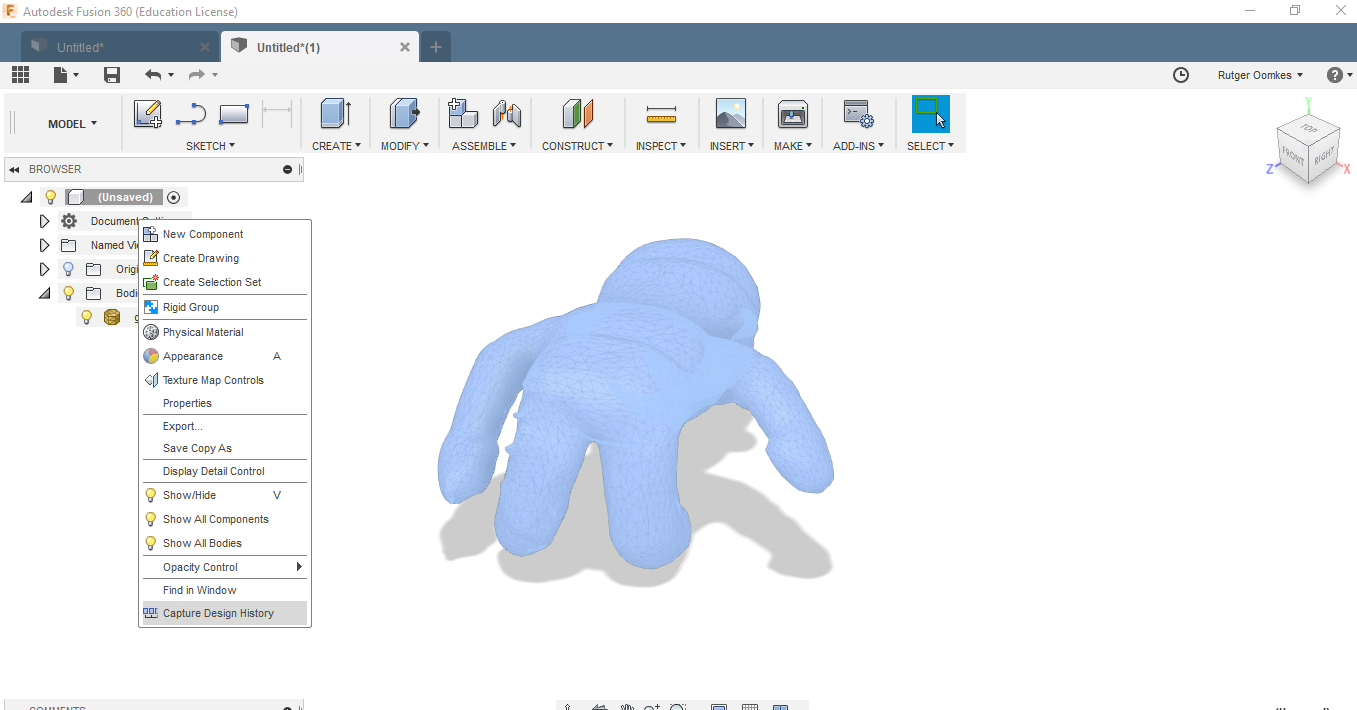The width and height of the screenshot is (1357, 710).
Task: Expand the Named Views tree node
Action: tap(44, 245)
